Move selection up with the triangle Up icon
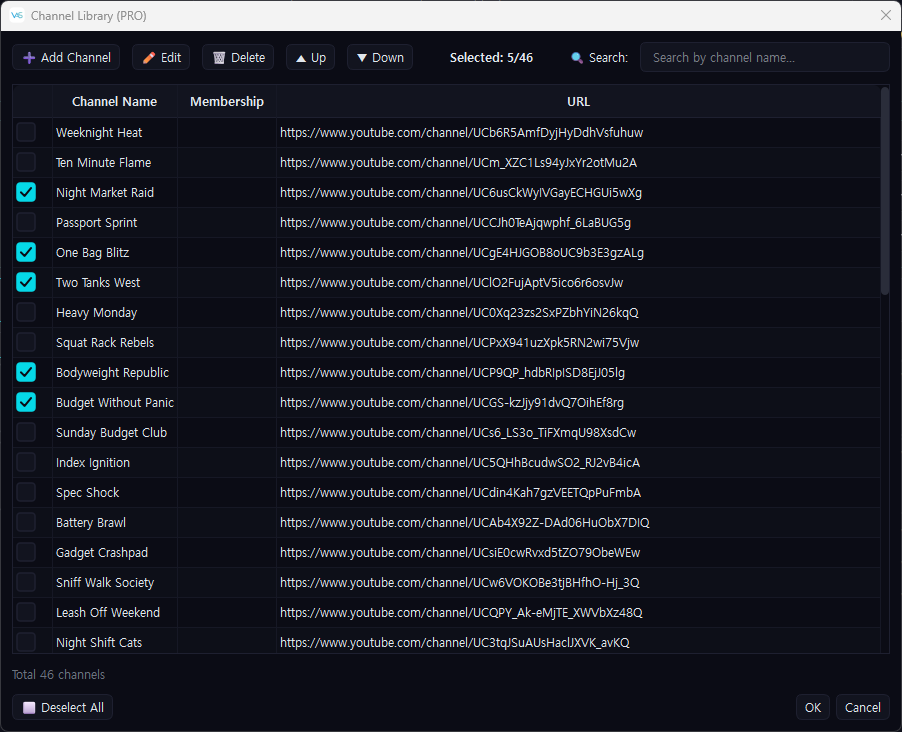902x732 pixels. 301,58
